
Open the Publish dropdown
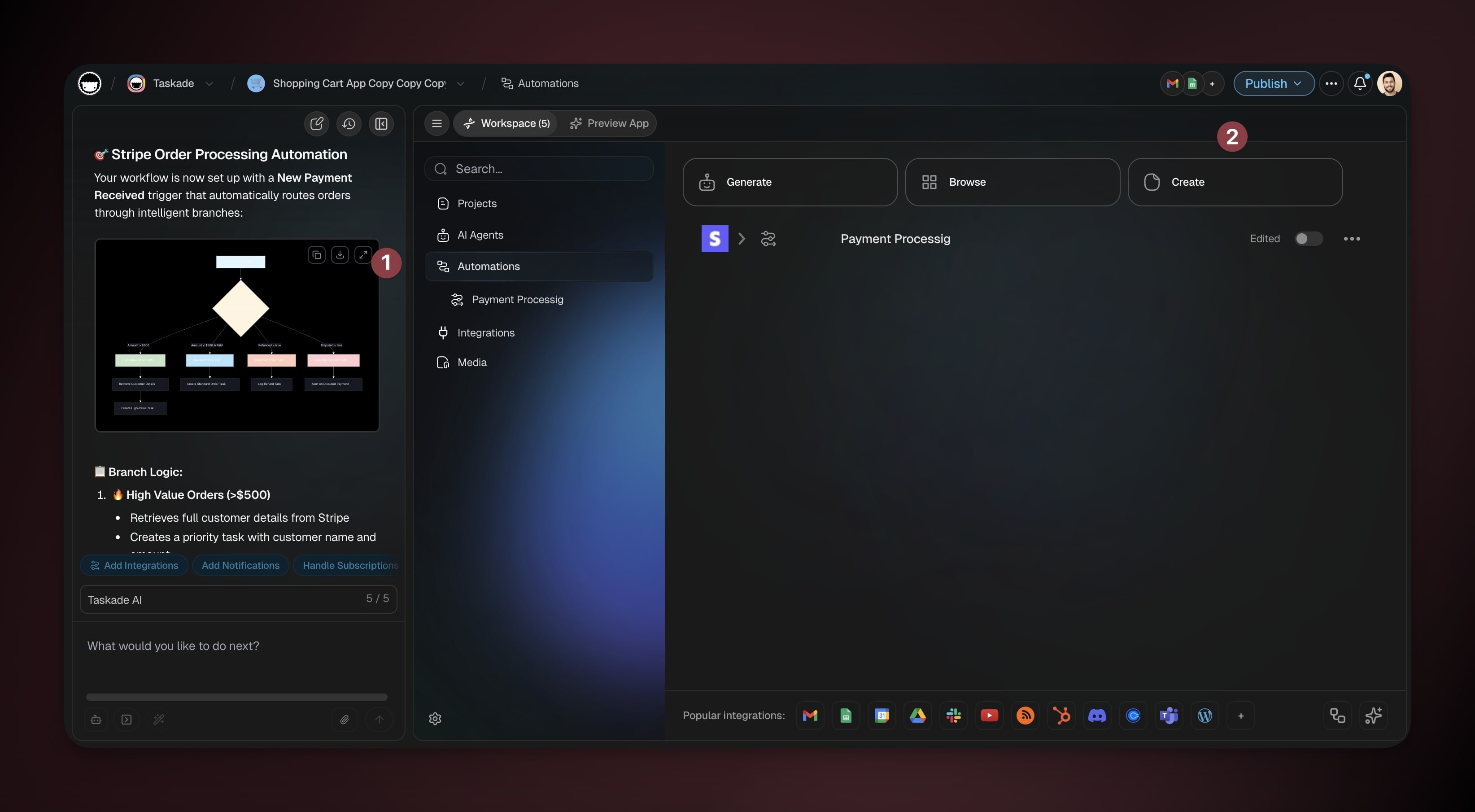click(1274, 83)
